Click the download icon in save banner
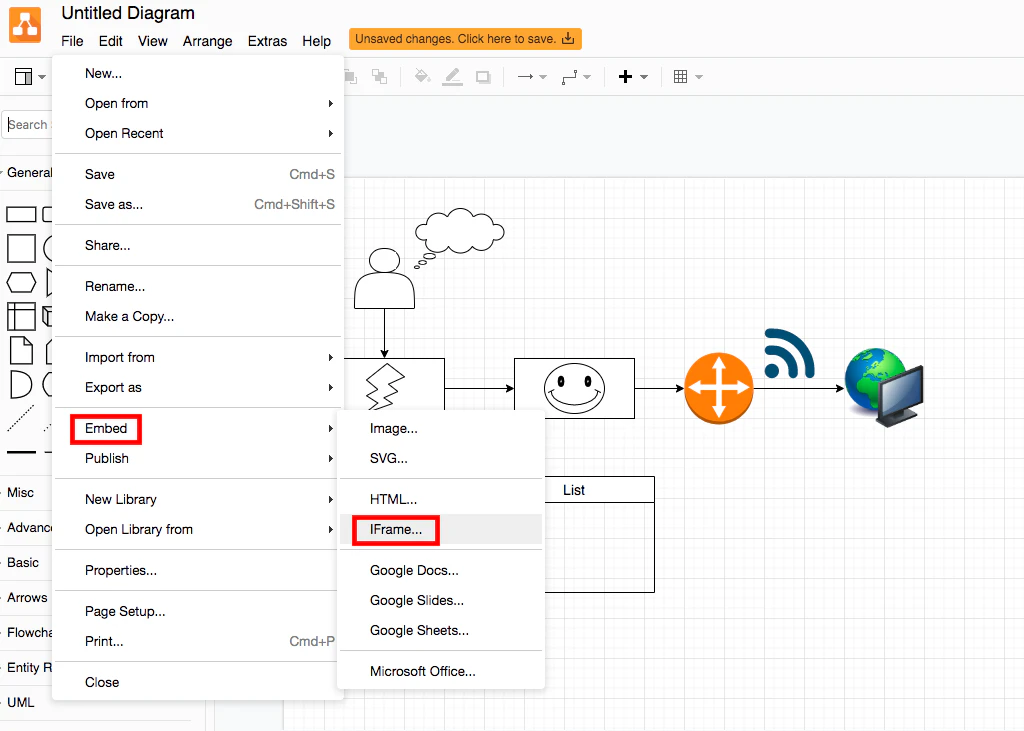 (x=568, y=39)
